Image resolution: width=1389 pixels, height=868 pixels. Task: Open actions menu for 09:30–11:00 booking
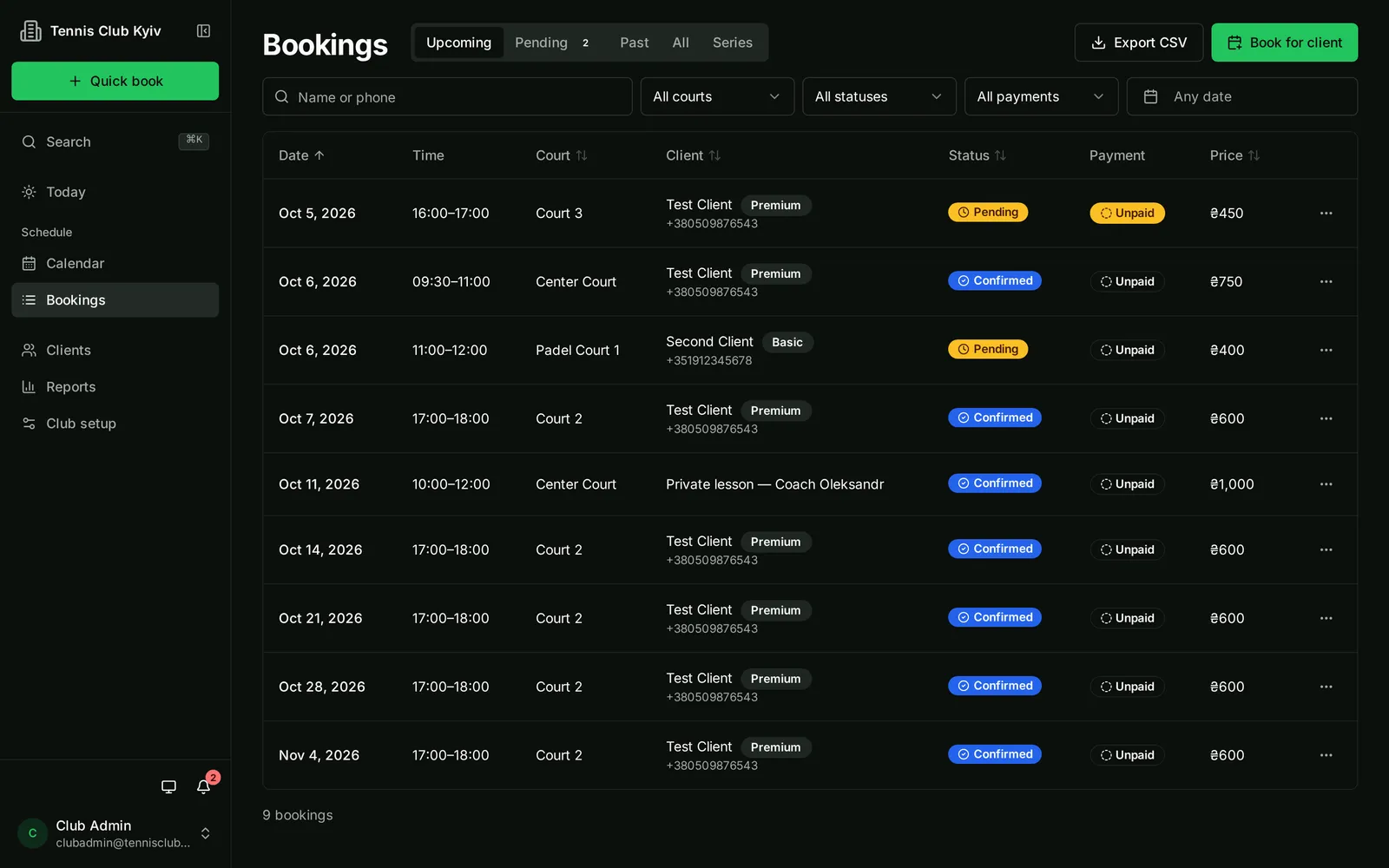[x=1326, y=282]
